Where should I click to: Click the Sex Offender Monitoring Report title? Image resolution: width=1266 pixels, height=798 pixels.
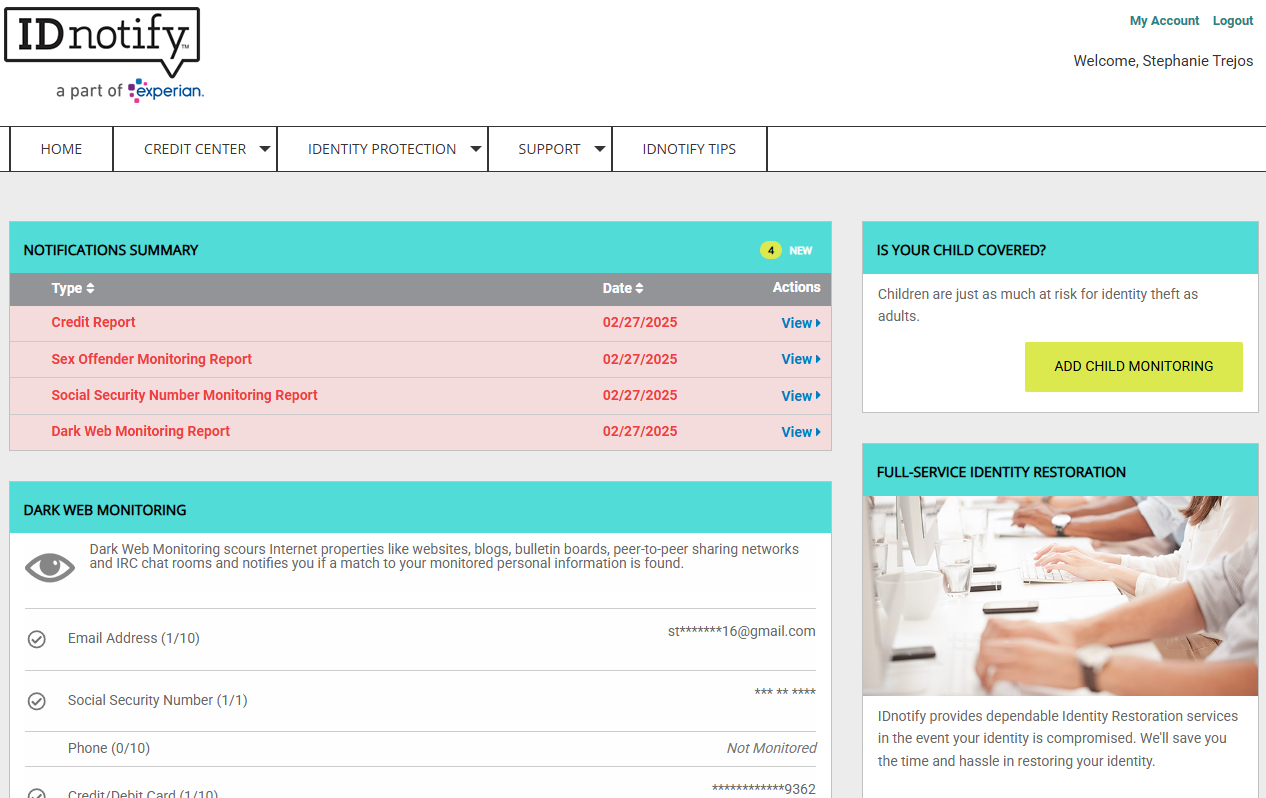click(x=152, y=359)
